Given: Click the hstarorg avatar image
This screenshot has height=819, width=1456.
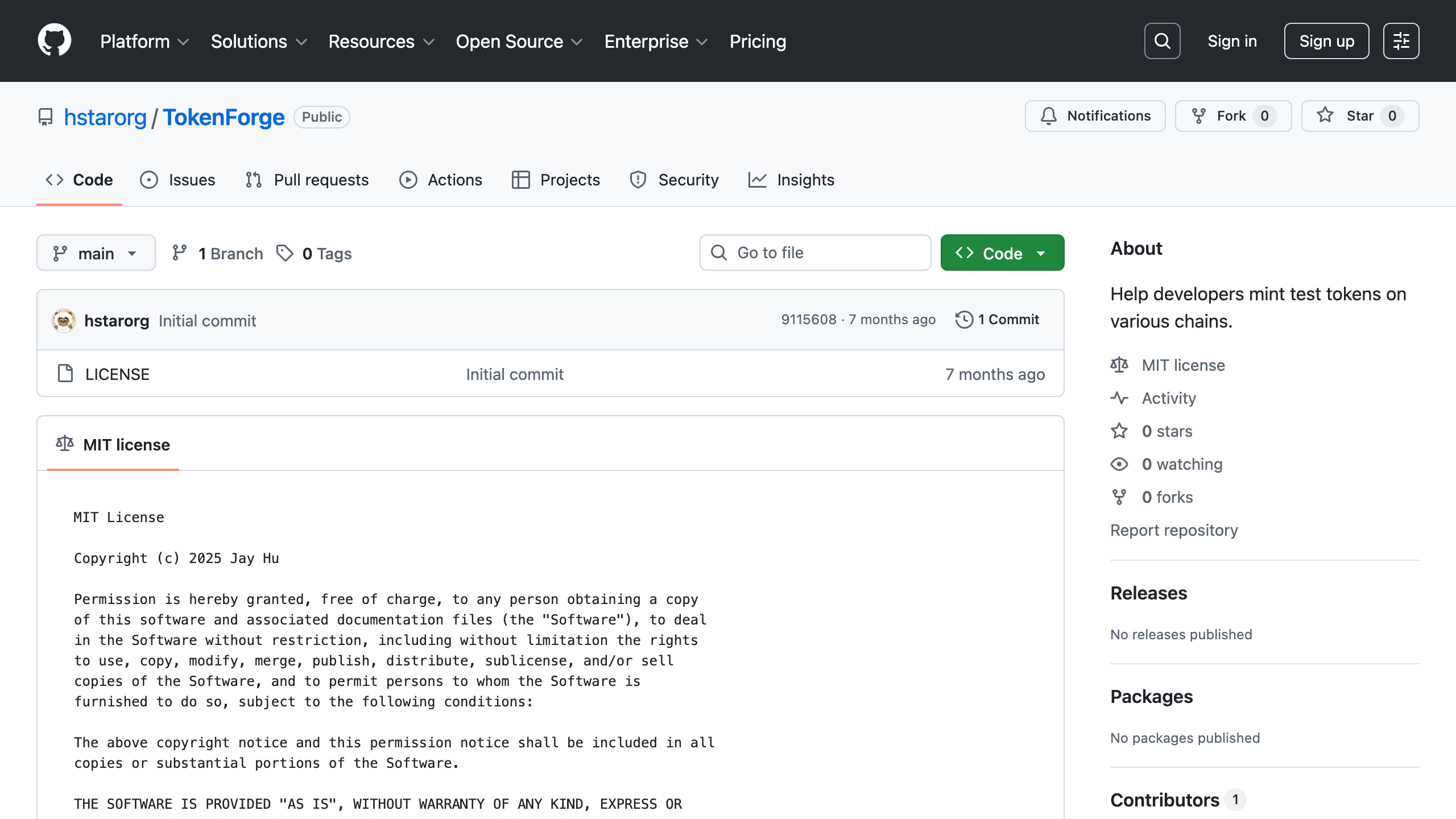Looking at the screenshot, I should coord(64,321).
